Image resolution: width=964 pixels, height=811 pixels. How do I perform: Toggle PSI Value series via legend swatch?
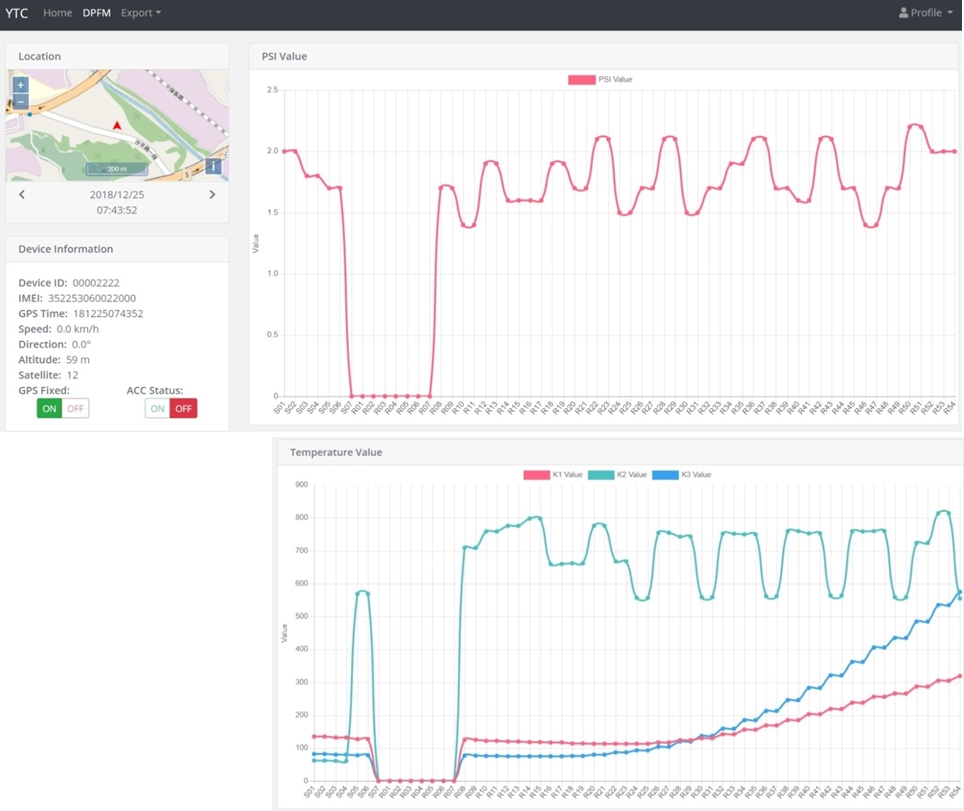click(581, 79)
